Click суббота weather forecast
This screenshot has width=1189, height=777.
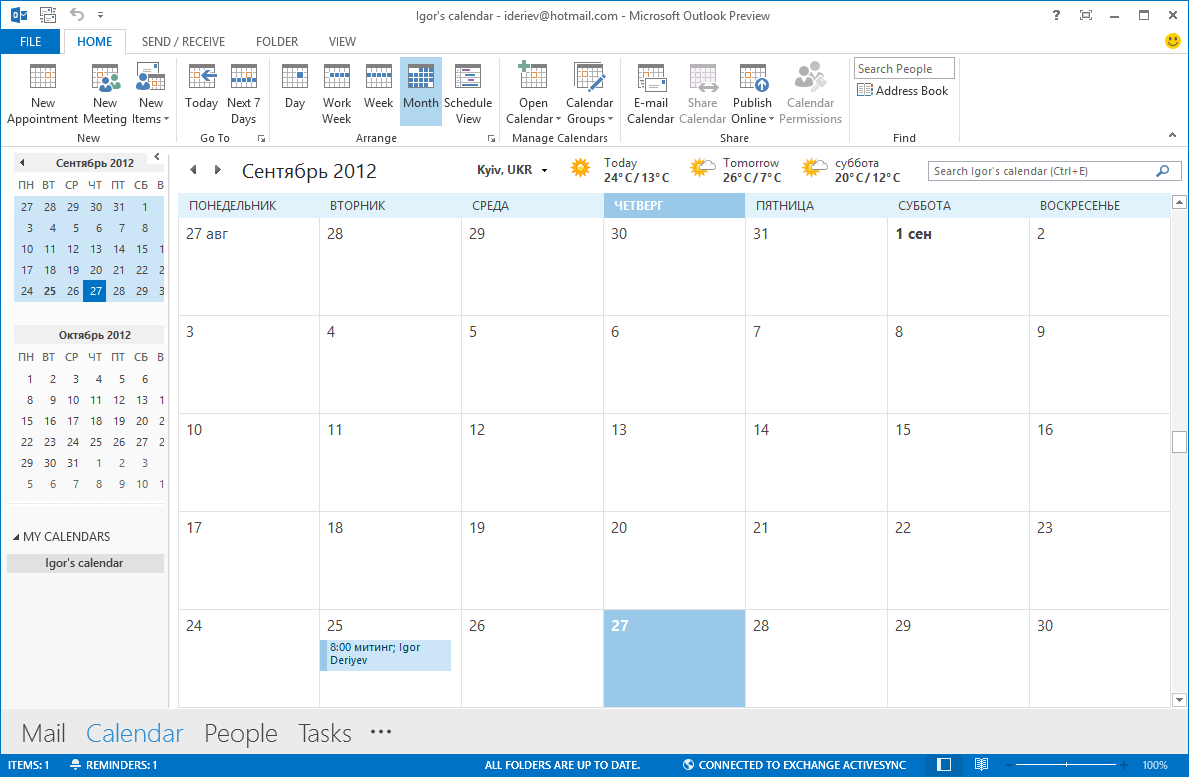coord(852,170)
